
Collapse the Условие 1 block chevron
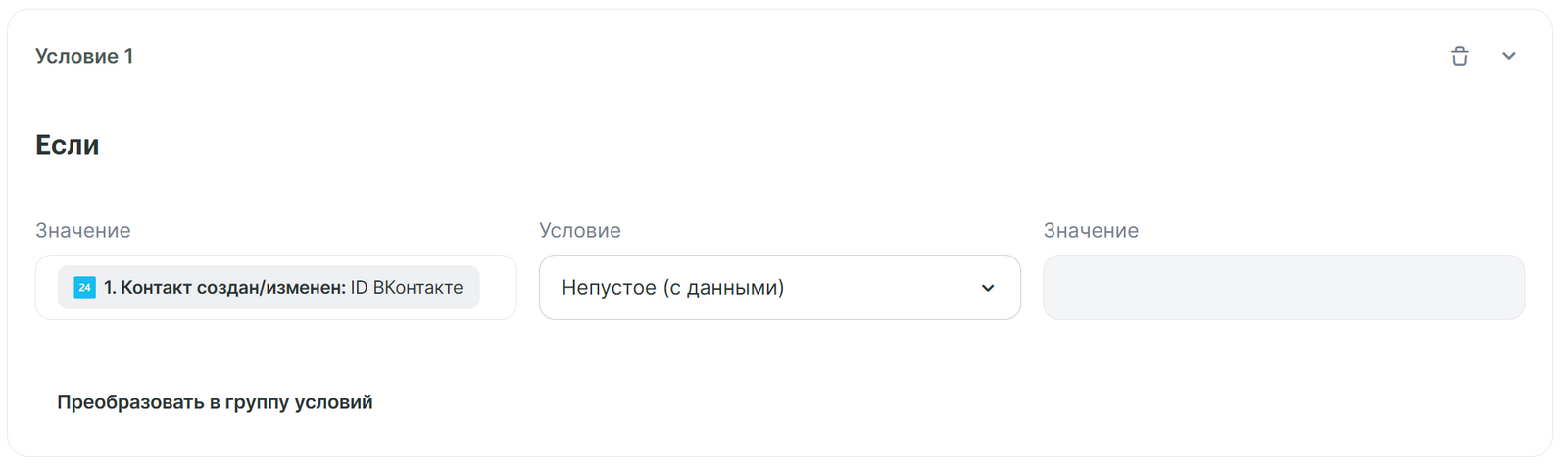[1508, 56]
